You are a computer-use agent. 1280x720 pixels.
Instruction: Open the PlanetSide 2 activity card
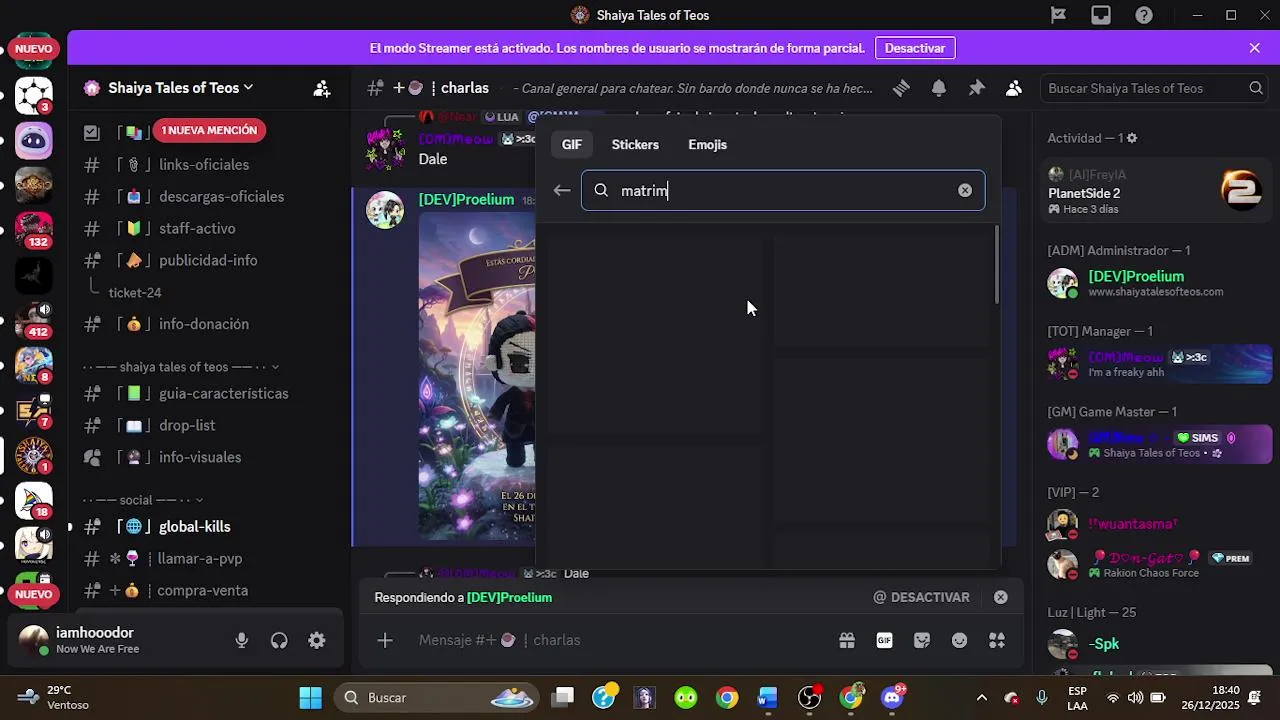[x=1155, y=192]
